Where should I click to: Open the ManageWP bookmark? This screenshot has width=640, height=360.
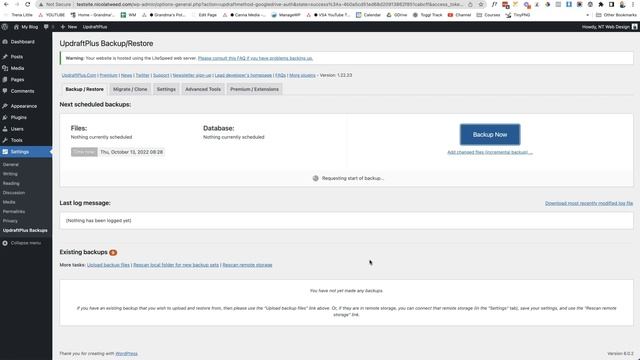(286, 15)
